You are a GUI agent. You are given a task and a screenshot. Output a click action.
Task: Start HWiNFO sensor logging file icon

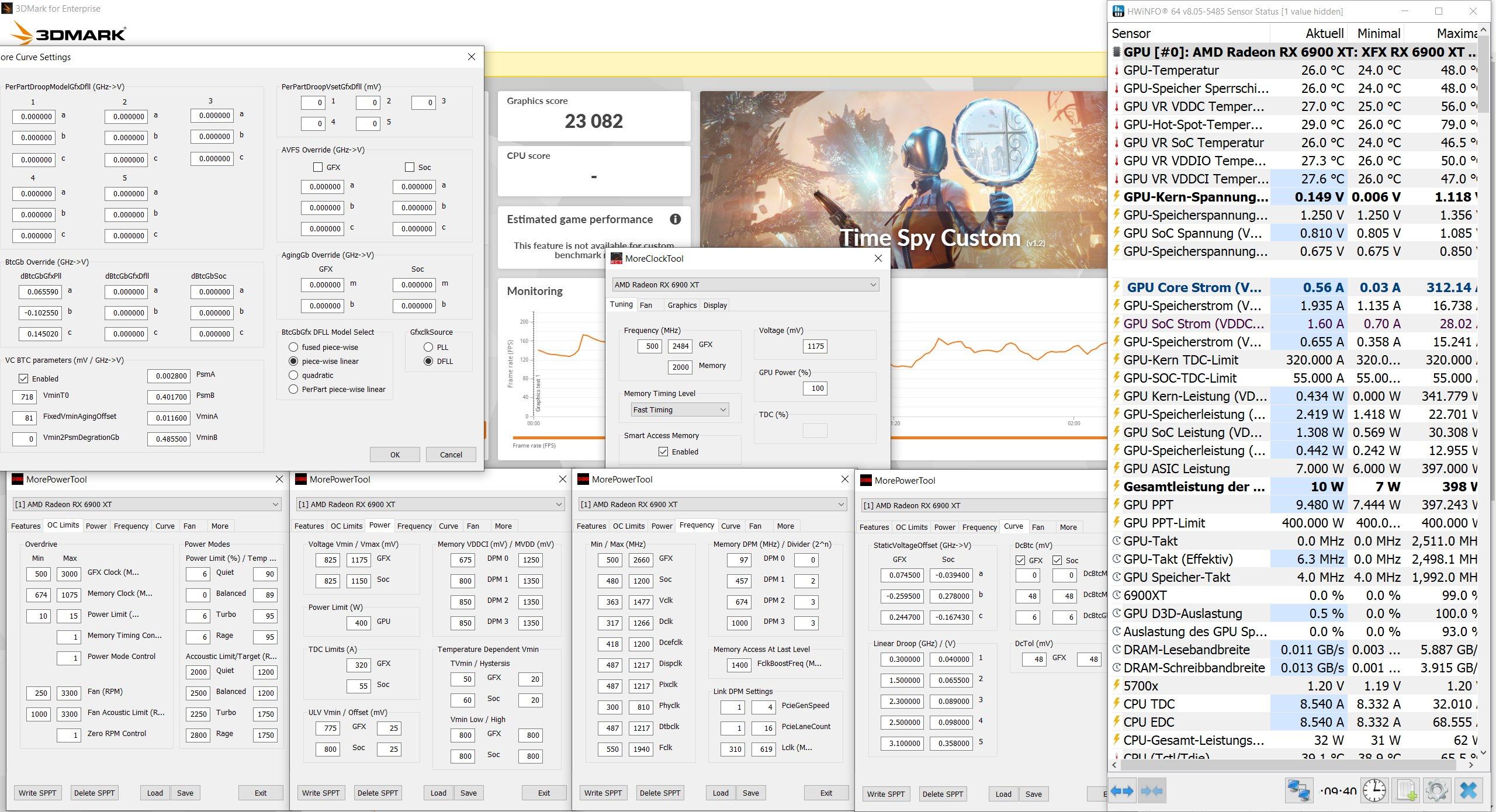(1406, 791)
